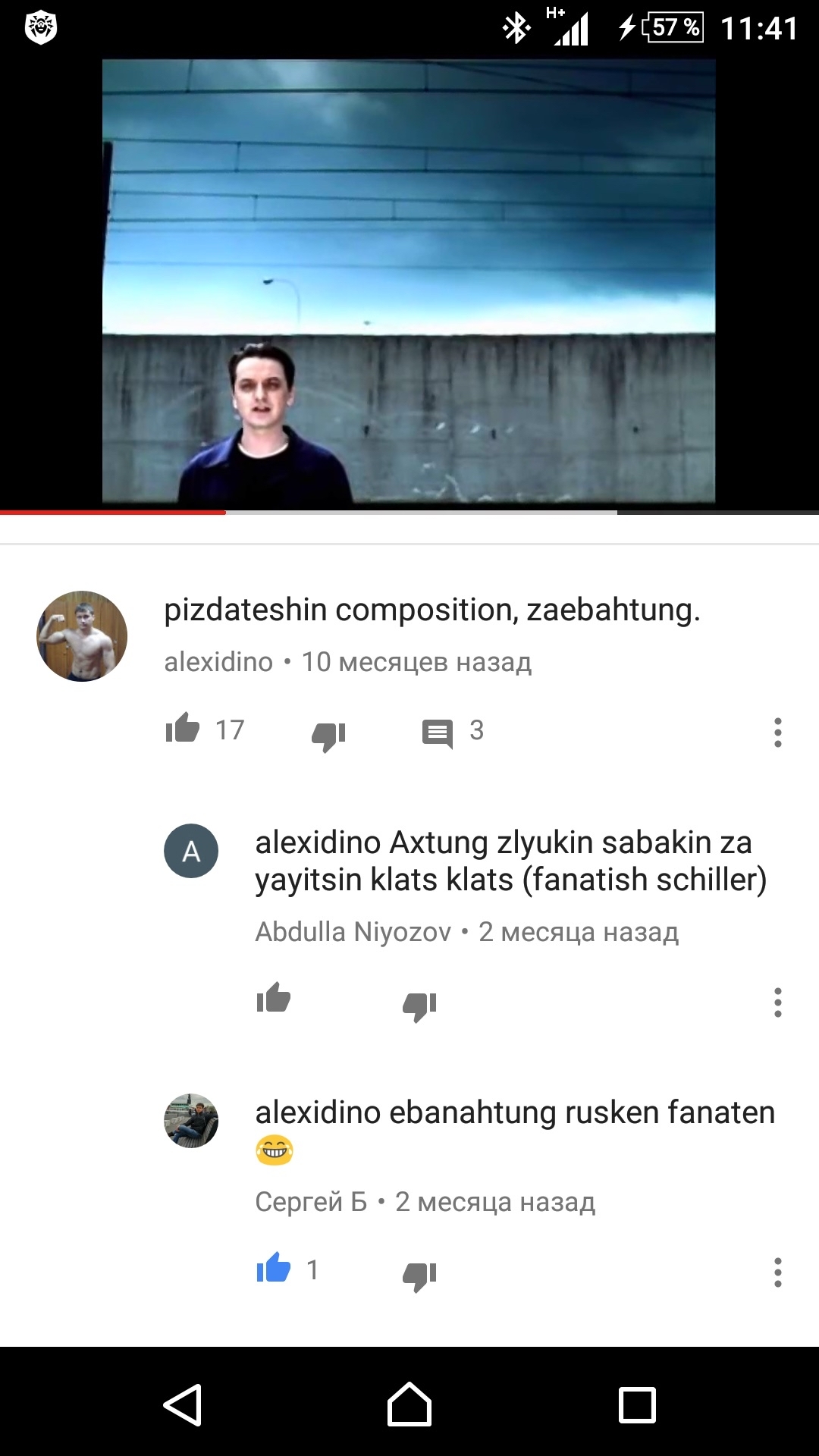Screen dimensions: 819x1456
Task: Open the alexidino channel name link
Action: [x=218, y=662]
